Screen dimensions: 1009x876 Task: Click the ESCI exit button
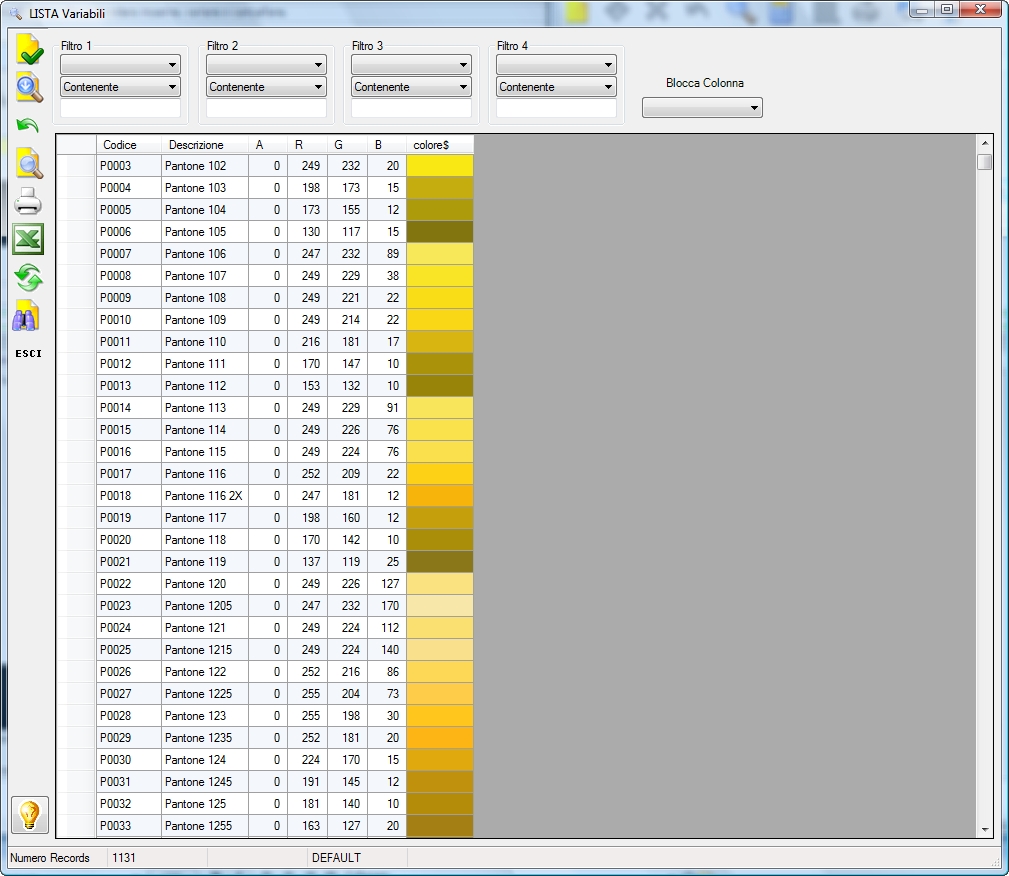[28, 353]
